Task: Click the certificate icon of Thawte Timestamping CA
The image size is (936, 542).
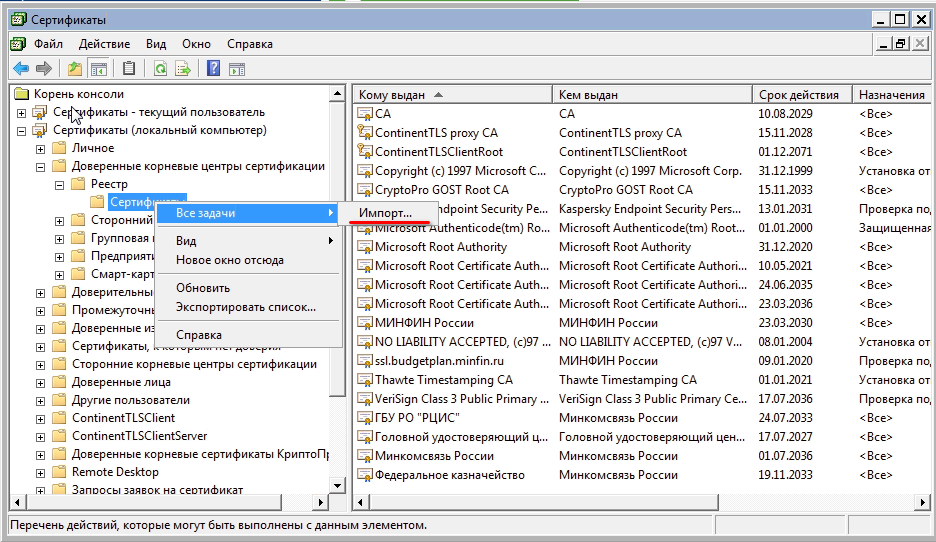Action: 365,380
